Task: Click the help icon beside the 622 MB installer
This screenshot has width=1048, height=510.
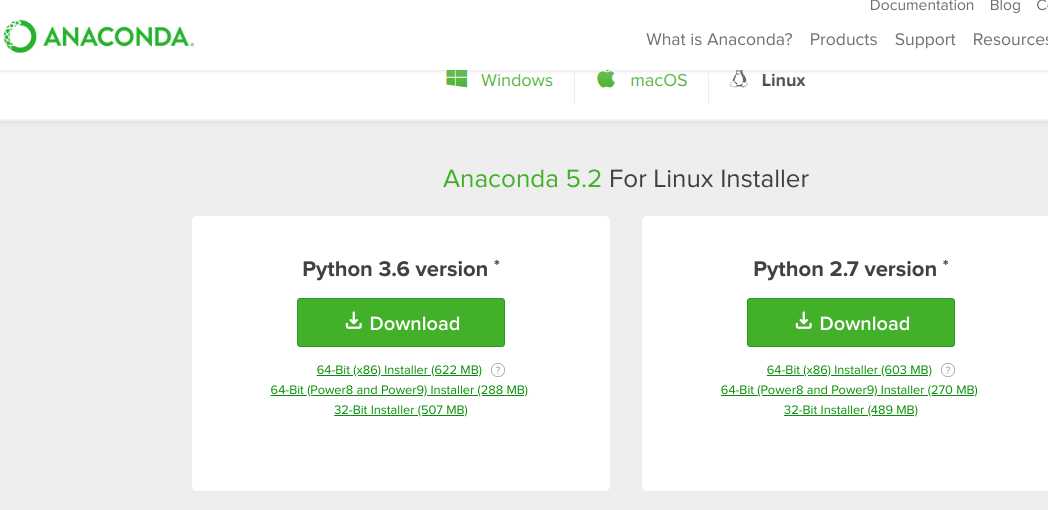Action: point(497,370)
